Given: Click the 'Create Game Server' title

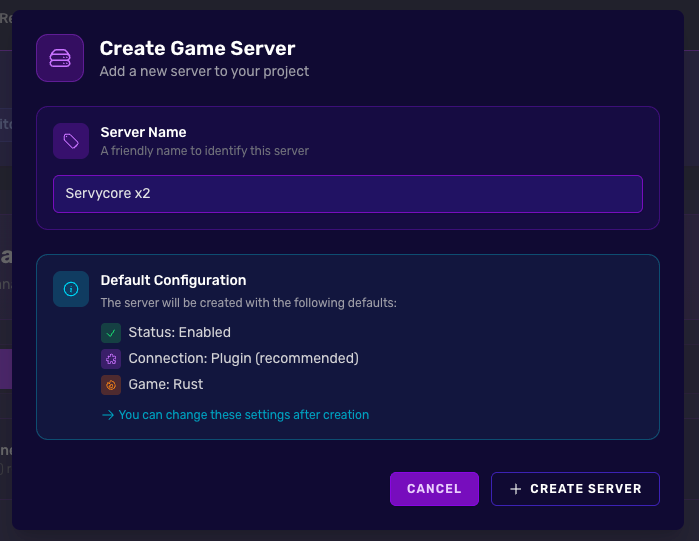Looking at the screenshot, I should tap(197, 48).
